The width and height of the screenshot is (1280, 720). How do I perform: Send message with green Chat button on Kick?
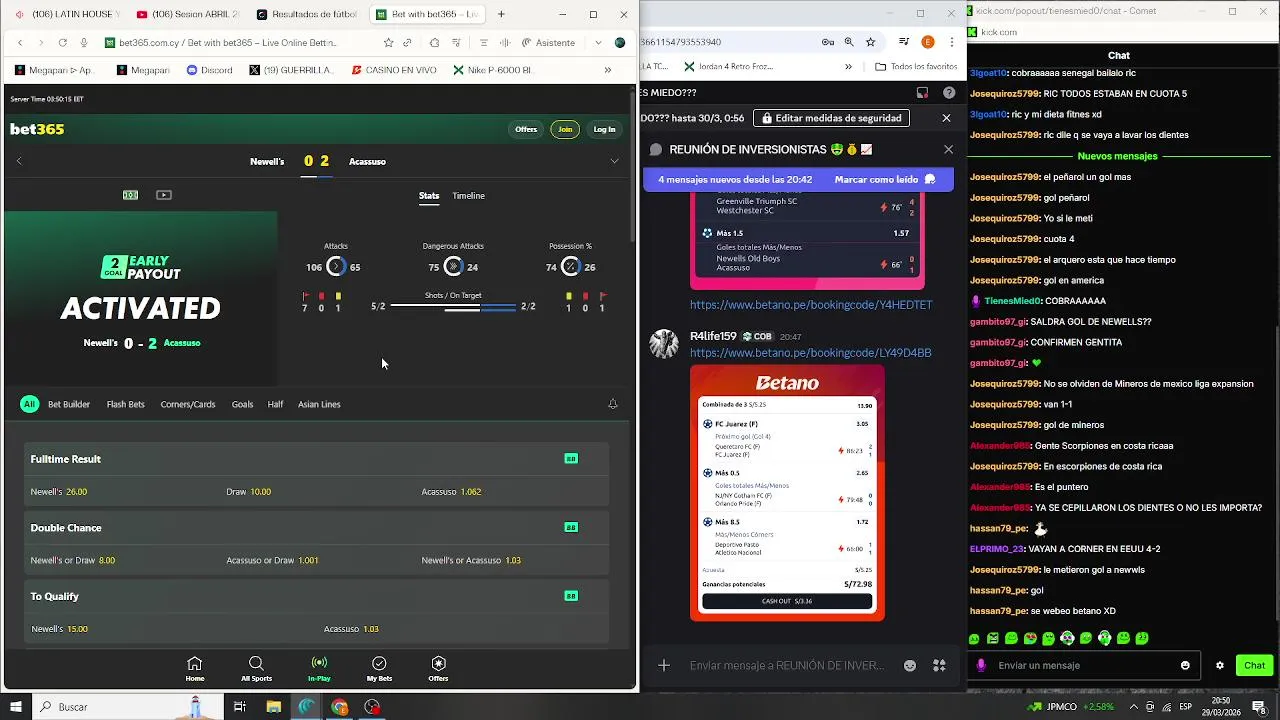[1254, 666]
